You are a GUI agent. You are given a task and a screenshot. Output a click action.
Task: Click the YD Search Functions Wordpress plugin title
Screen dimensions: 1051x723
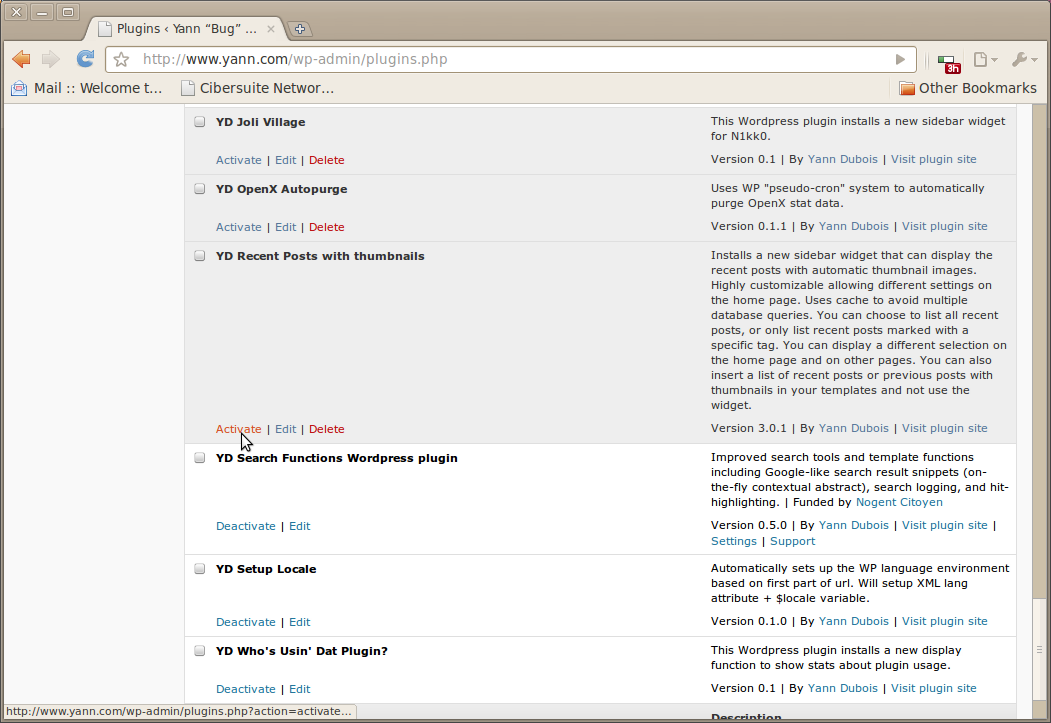(336, 458)
